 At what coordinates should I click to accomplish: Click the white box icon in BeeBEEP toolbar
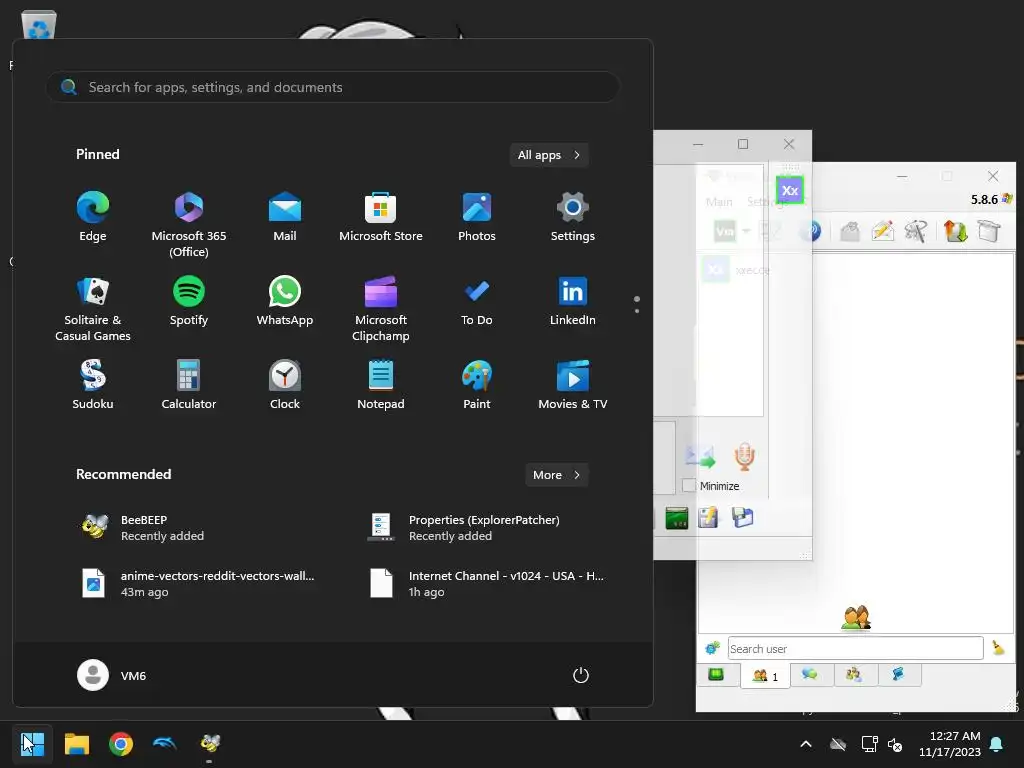pos(989,231)
